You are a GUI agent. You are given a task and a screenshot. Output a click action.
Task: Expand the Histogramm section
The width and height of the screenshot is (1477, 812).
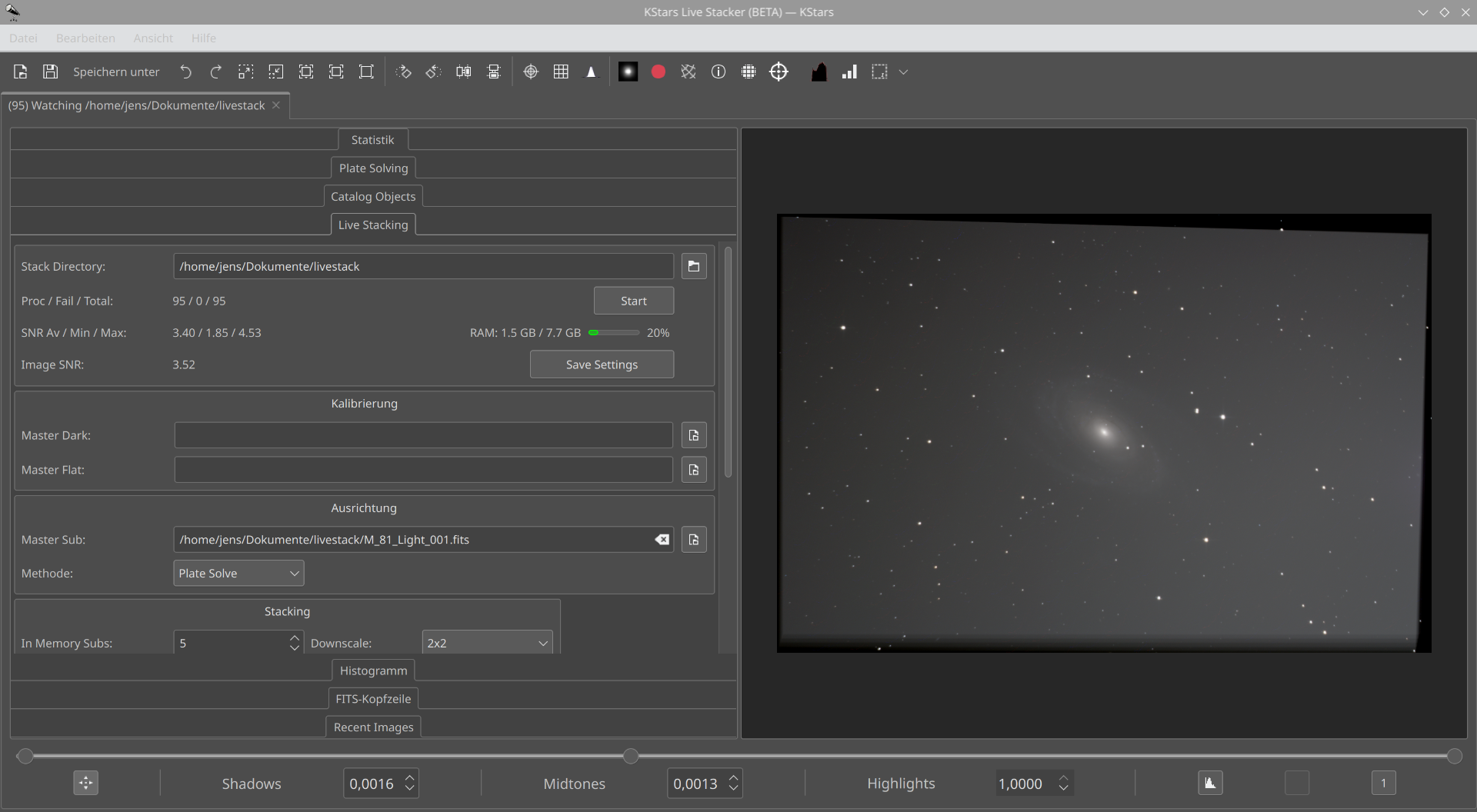374,671
